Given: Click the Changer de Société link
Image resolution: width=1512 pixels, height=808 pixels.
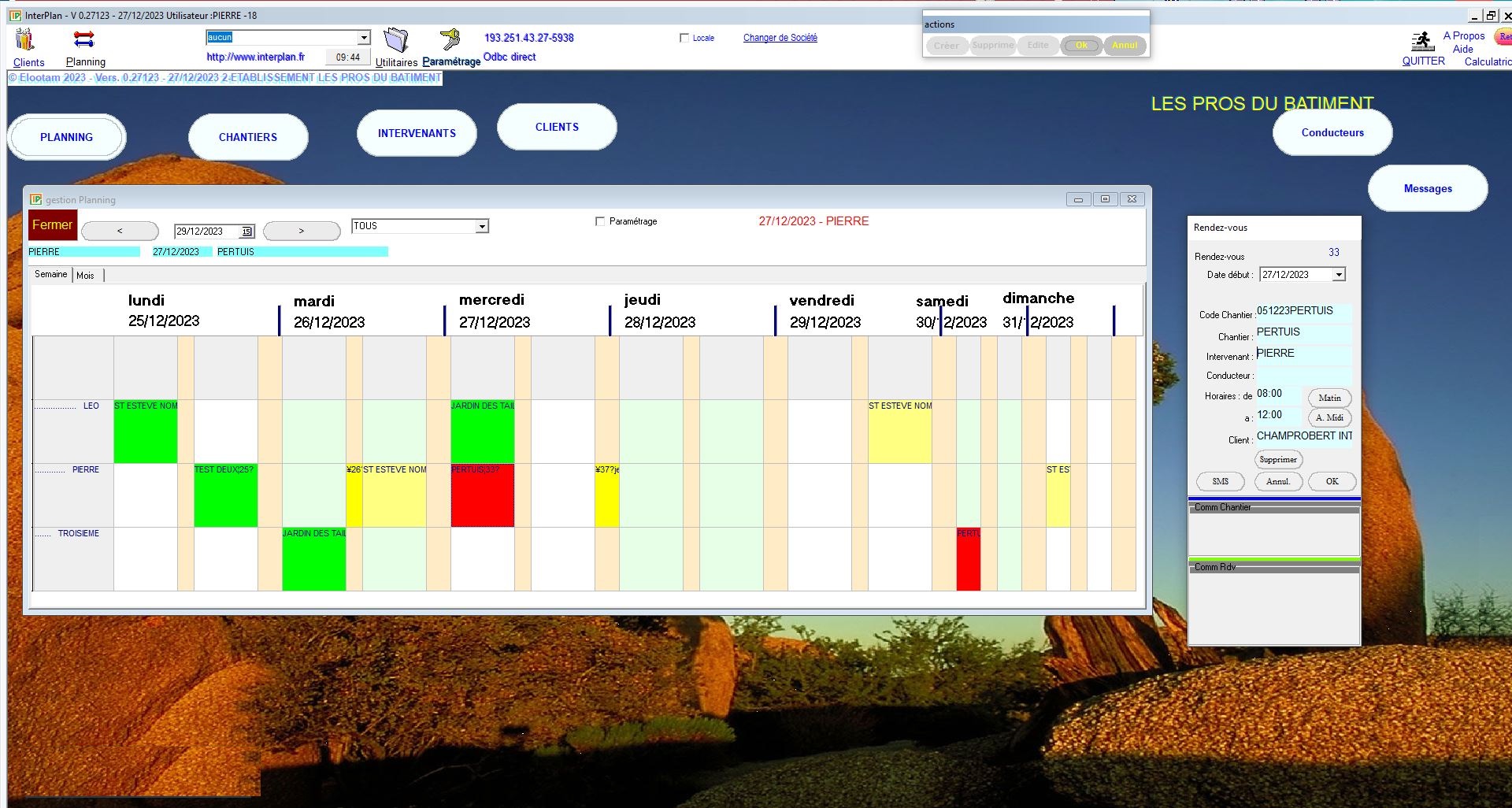Looking at the screenshot, I should click(x=780, y=38).
